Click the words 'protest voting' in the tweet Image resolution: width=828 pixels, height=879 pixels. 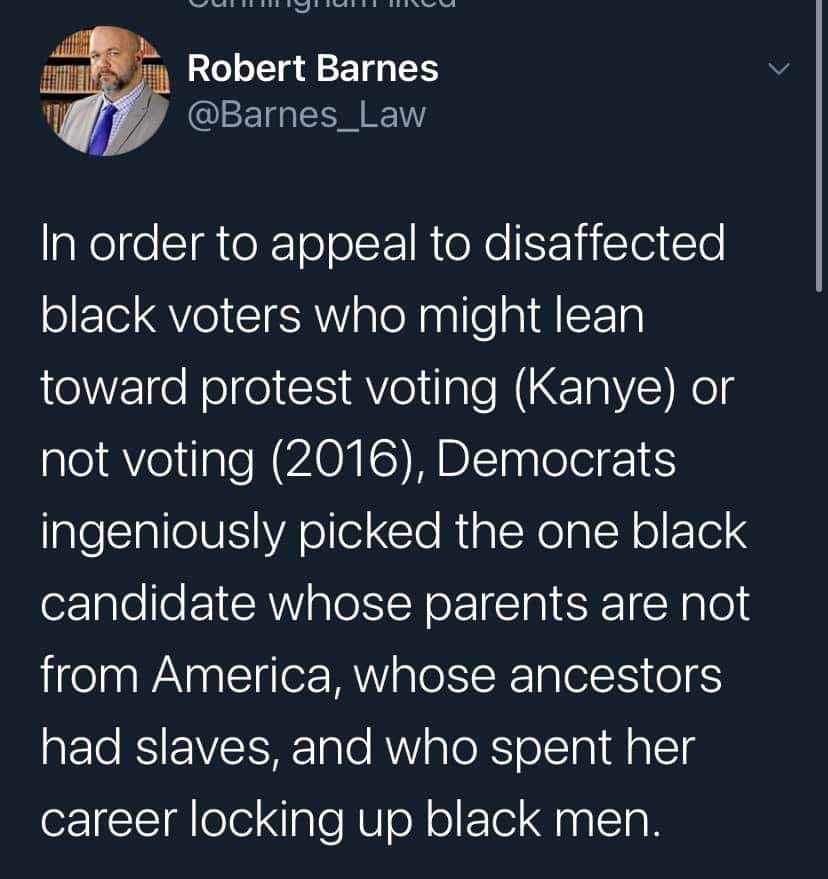(x=349, y=388)
